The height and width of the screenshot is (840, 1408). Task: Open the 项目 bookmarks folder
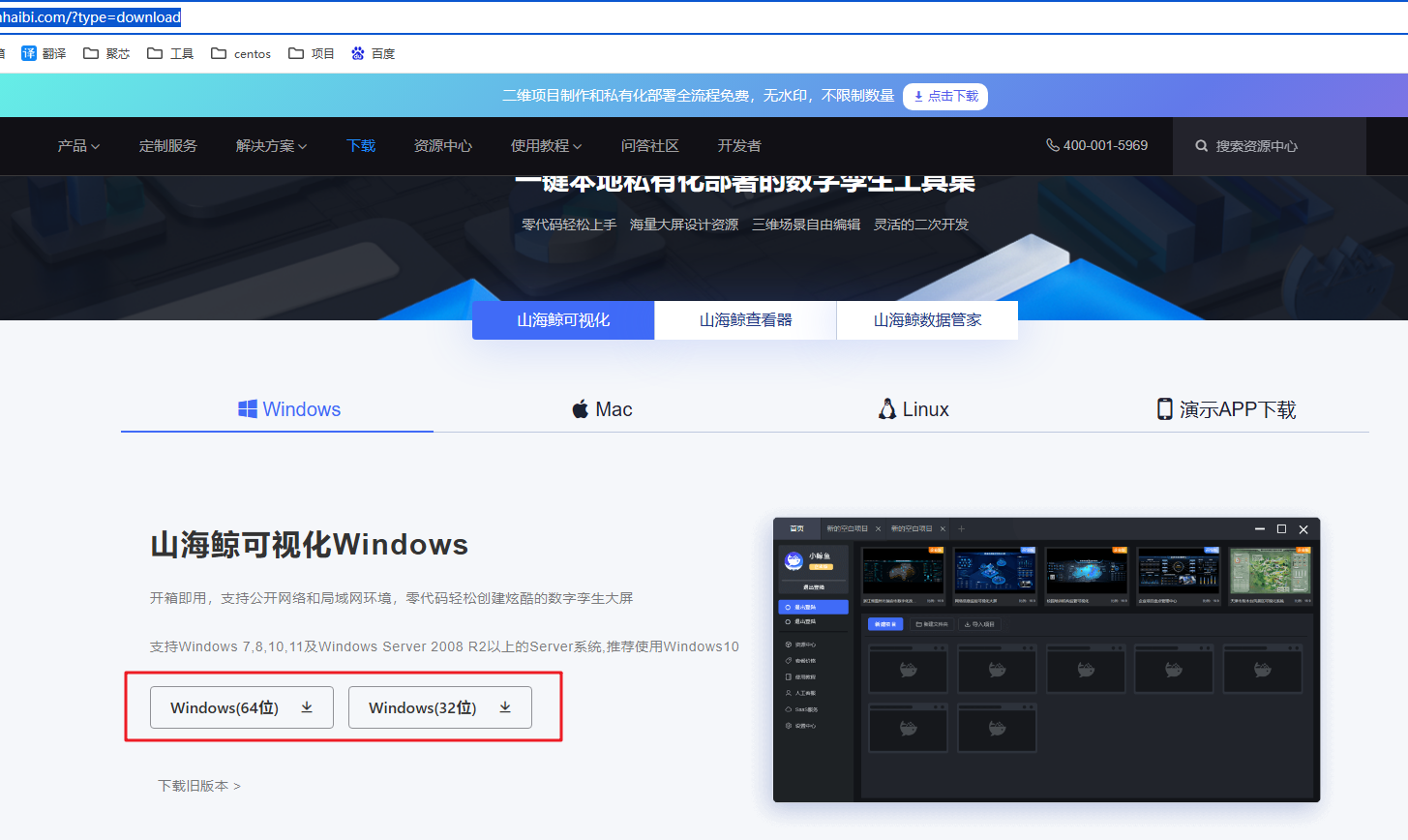click(312, 53)
